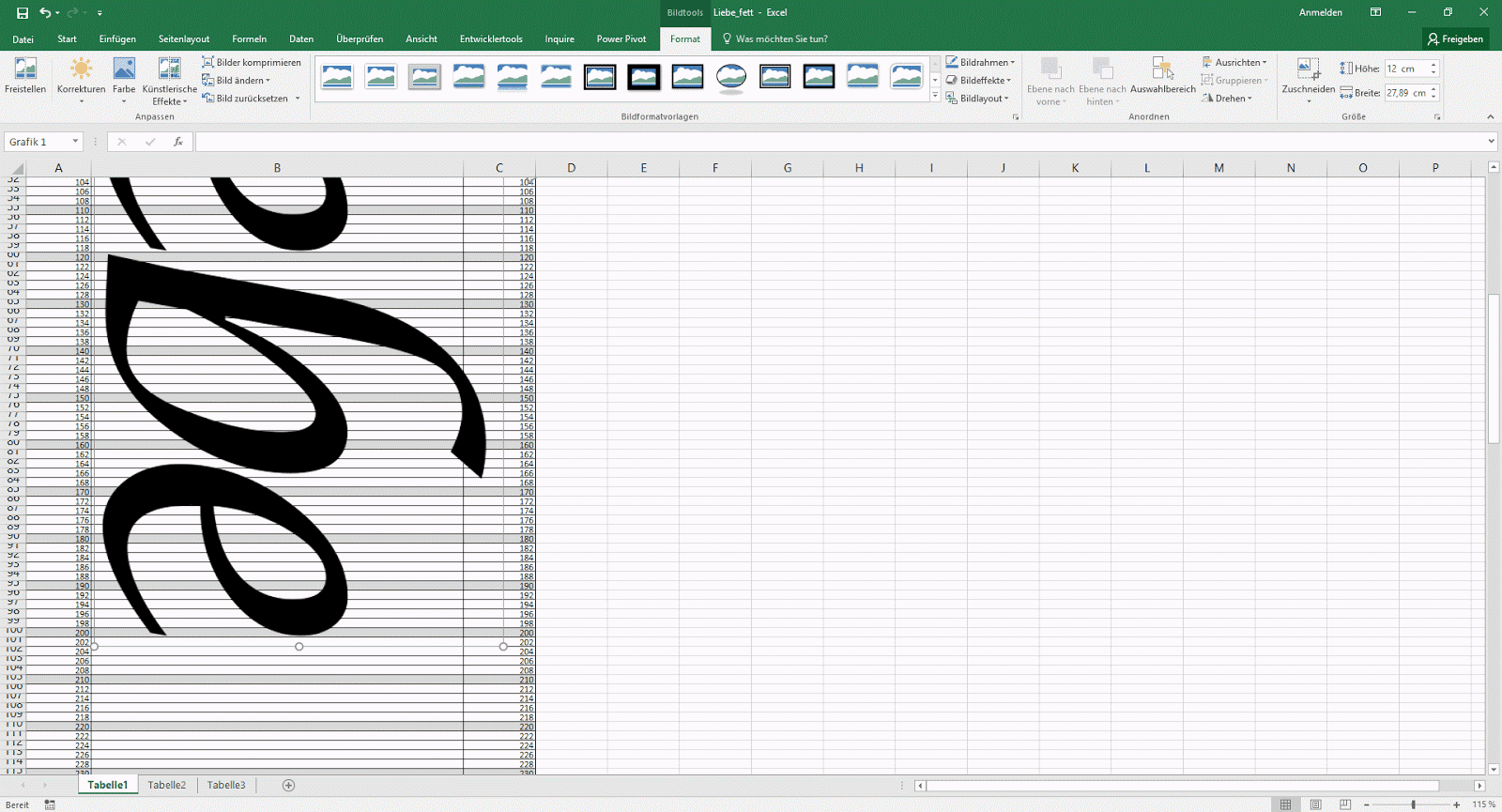1502x812 pixels.
Task: Click the zoom in plus button
Action: (1457, 804)
